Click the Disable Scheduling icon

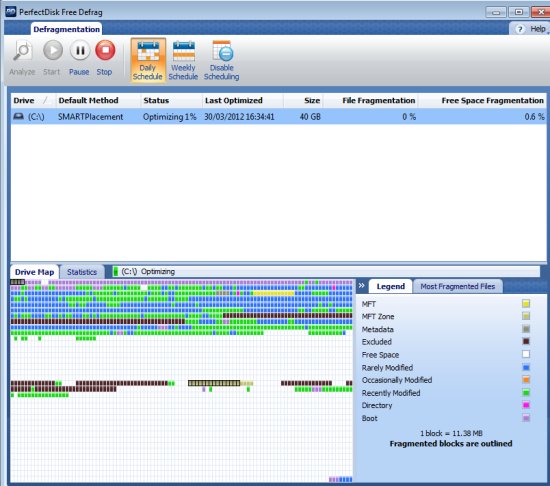coord(222,52)
